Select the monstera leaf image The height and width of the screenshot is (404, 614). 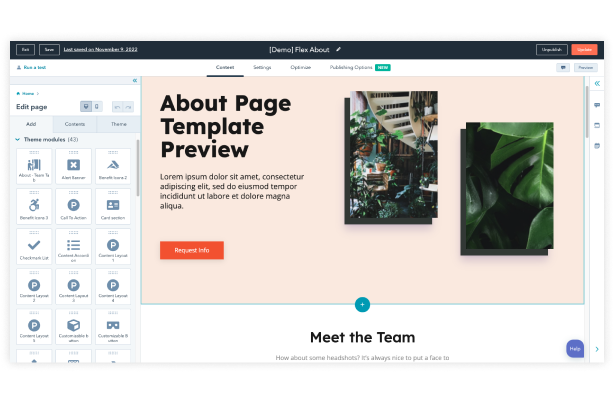pos(509,186)
